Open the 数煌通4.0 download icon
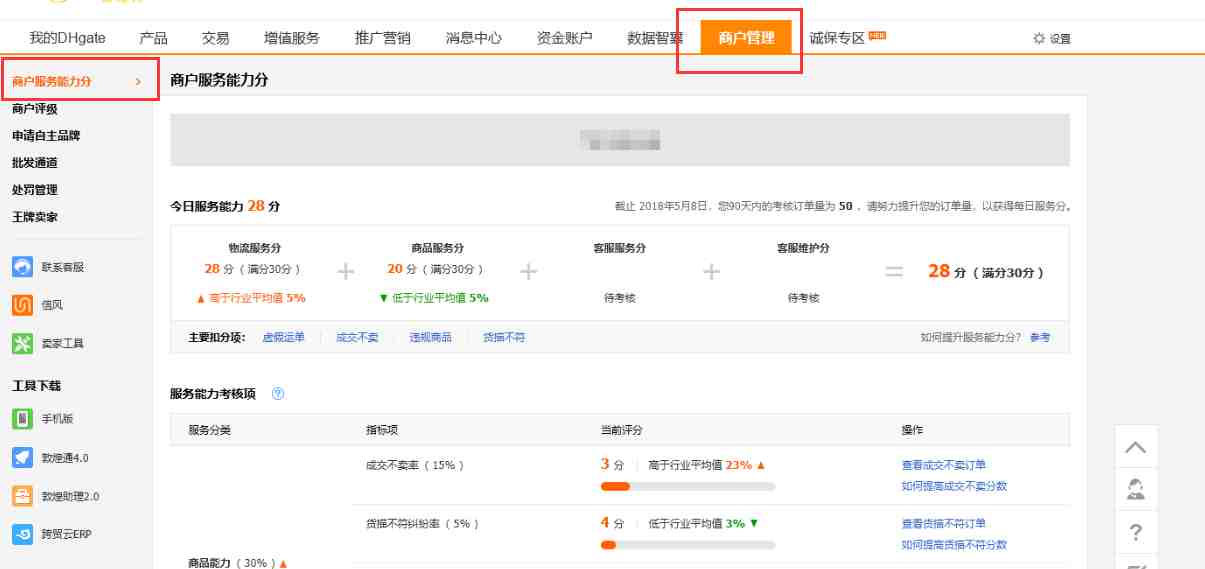Image resolution: width=1205 pixels, height=569 pixels. pyautogui.click(x=23, y=457)
